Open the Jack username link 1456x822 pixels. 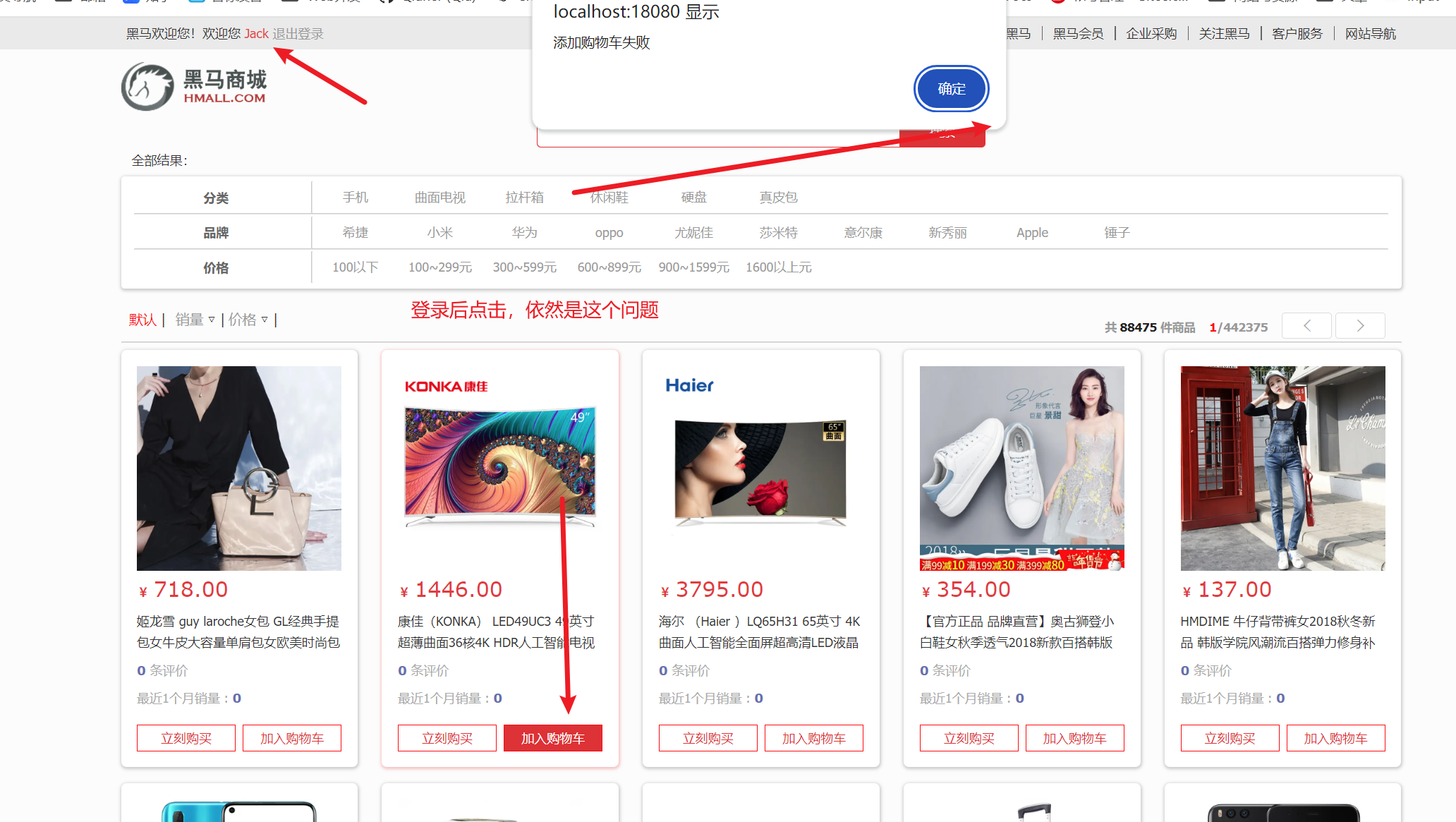(x=256, y=34)
